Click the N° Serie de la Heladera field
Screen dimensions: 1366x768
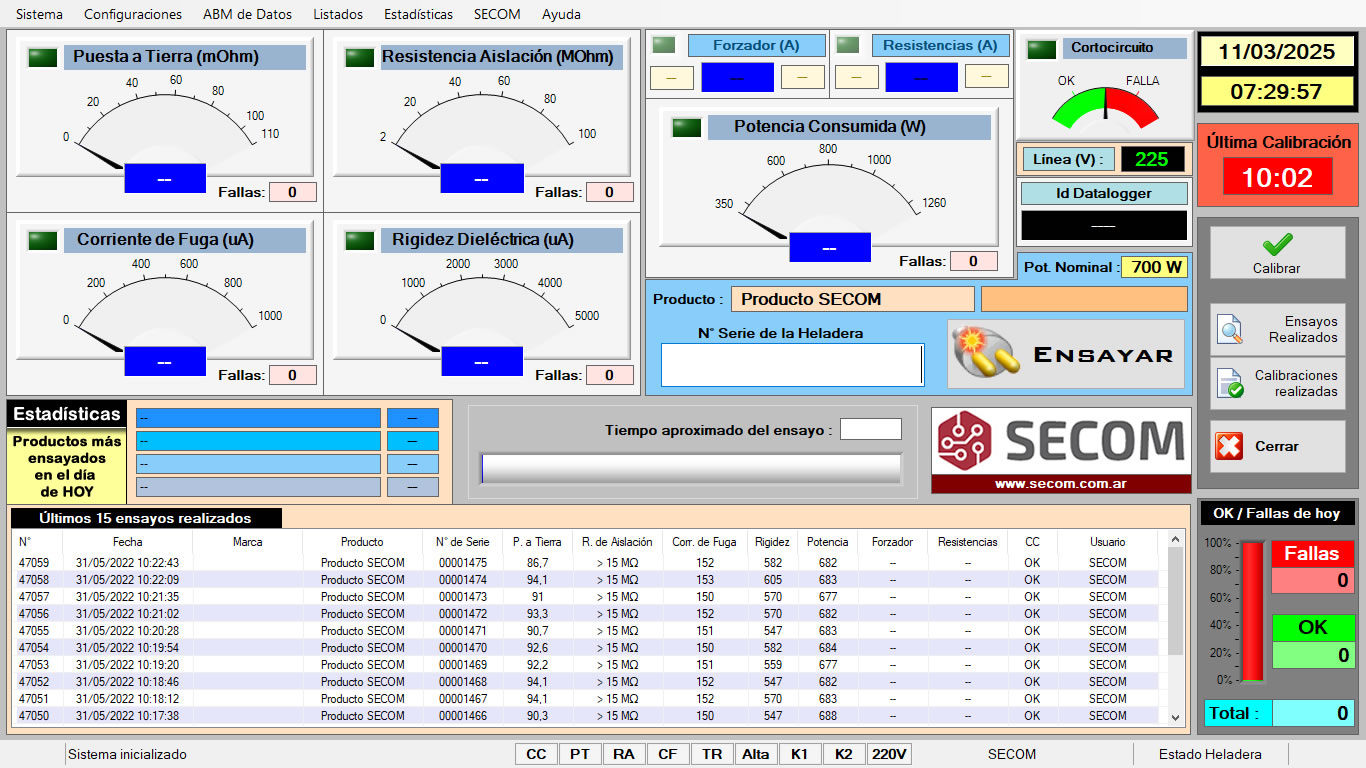point(792,365)
